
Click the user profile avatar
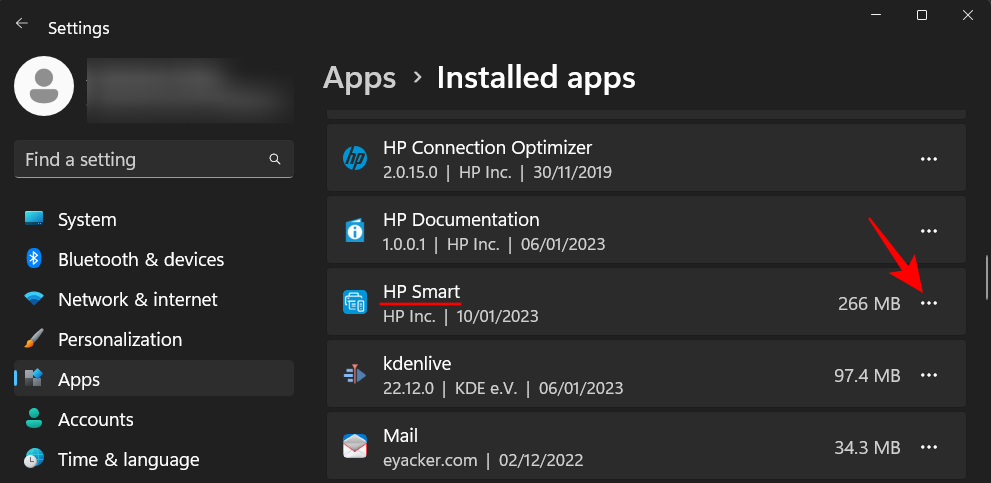[x=43, y=86]
